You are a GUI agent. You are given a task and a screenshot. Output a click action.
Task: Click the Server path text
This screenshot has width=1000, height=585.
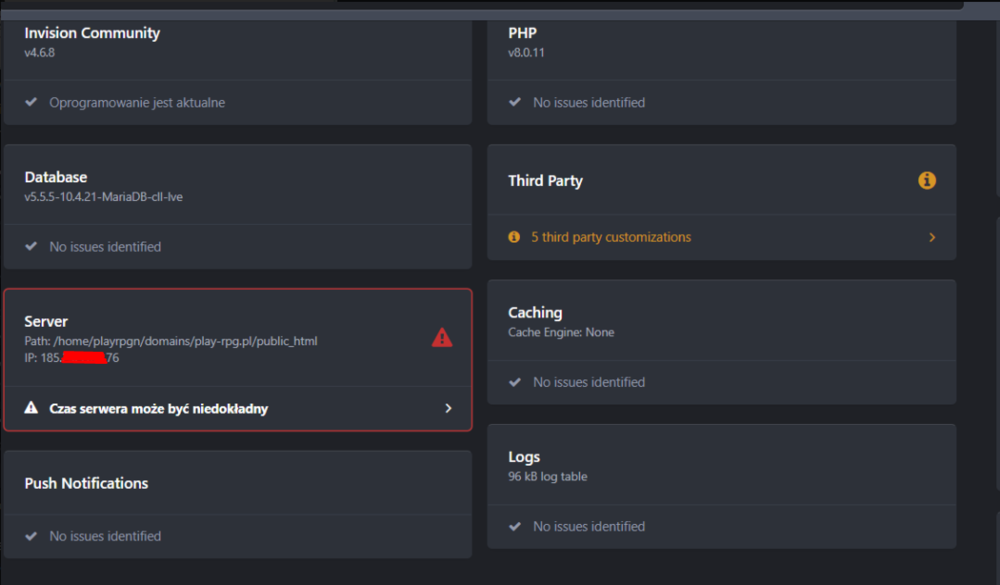[x=171, y=341]
